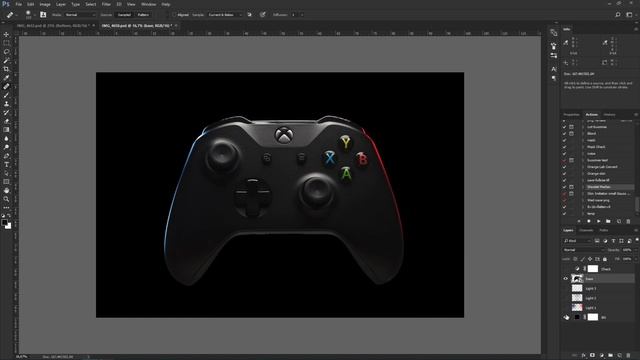Switch to the first inactive document tab

[53, 26]
